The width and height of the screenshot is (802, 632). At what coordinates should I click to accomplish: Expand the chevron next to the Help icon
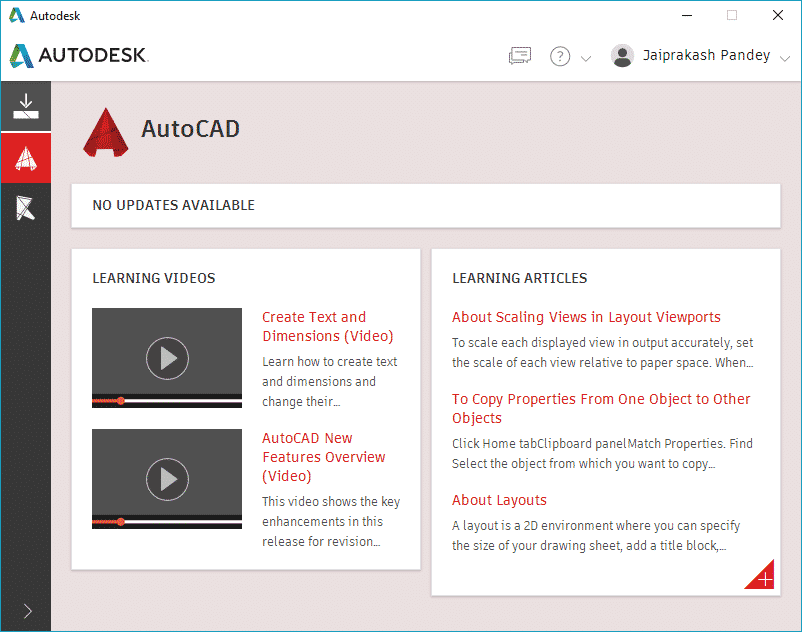[x=584, y=60]
